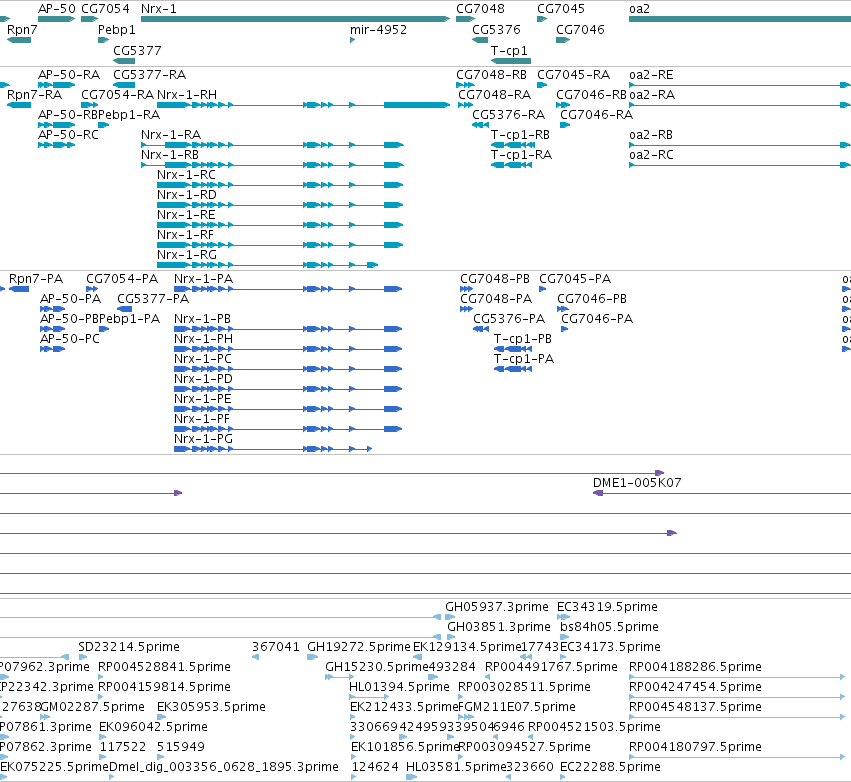Click the Nrx-1-RE transcript label
Screen dimensions: 851x782
point(186,215)
